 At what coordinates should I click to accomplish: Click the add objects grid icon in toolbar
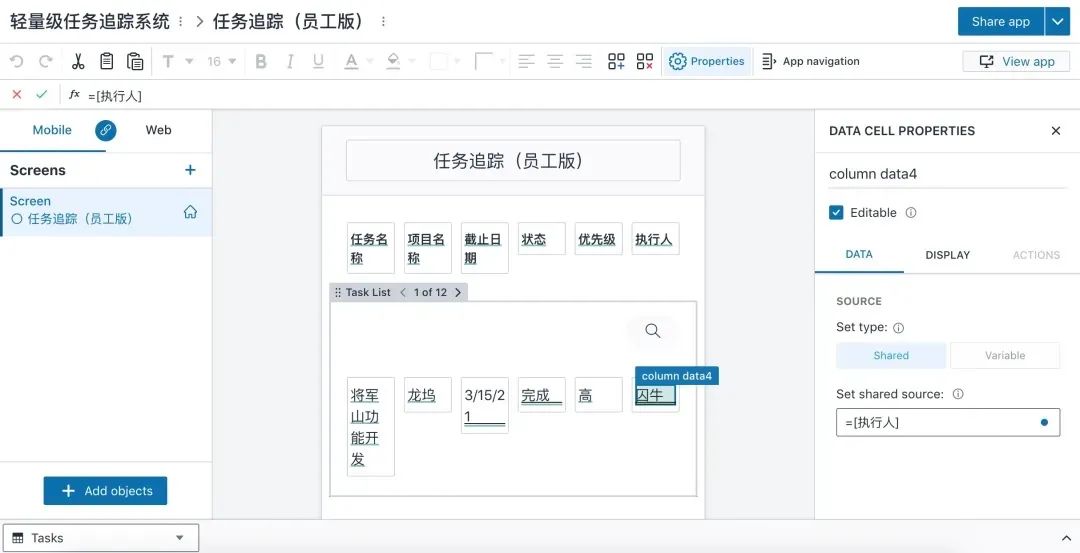click(x=616, y=61)
